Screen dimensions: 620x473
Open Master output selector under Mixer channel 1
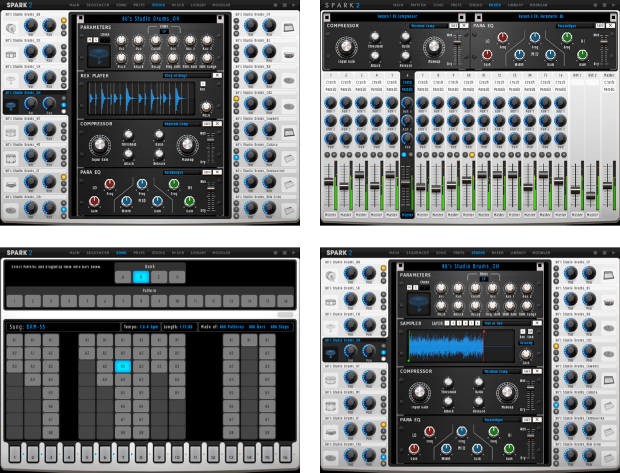[331, 215]
